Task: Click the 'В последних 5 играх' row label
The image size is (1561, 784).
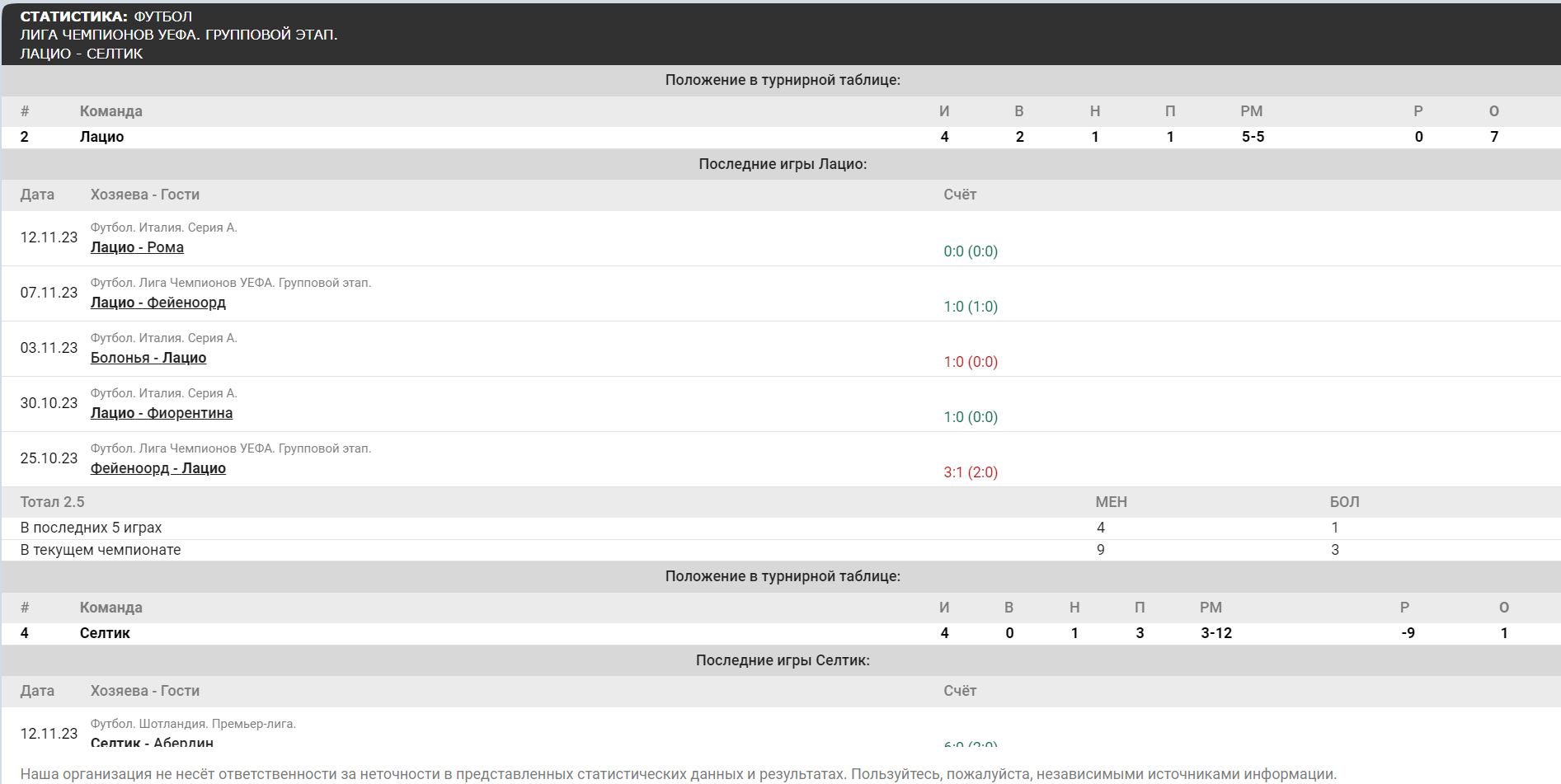Action: pos(91,528)
